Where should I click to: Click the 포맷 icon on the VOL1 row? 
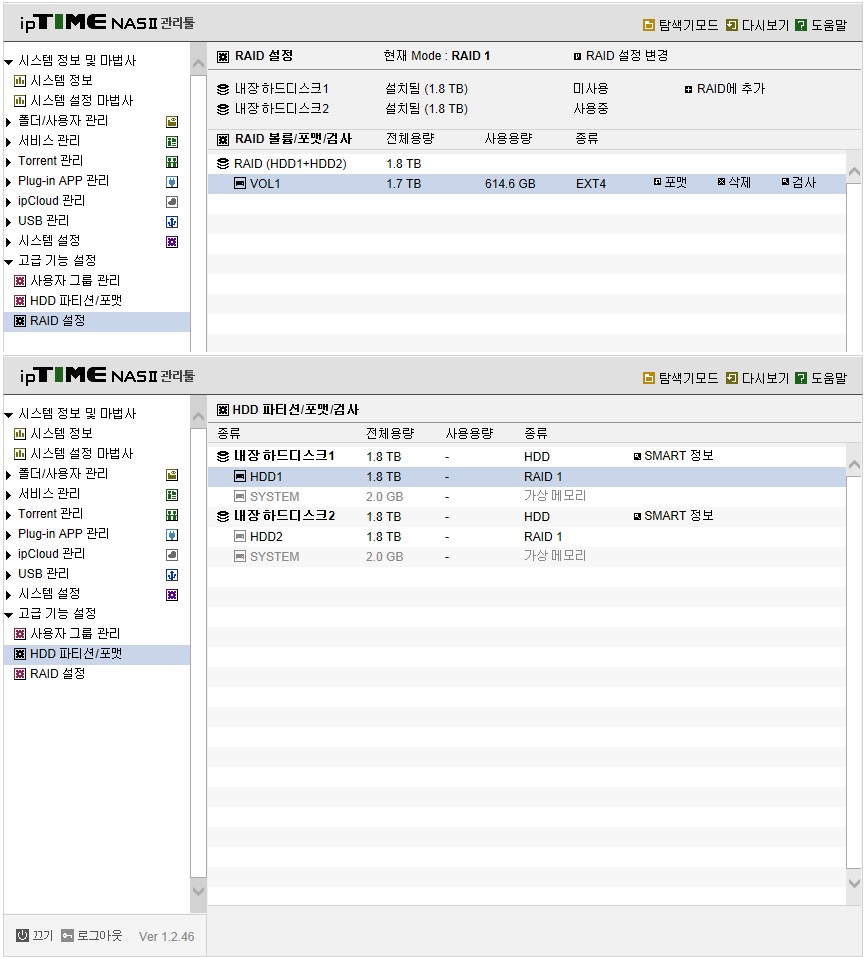click(657, 182)
